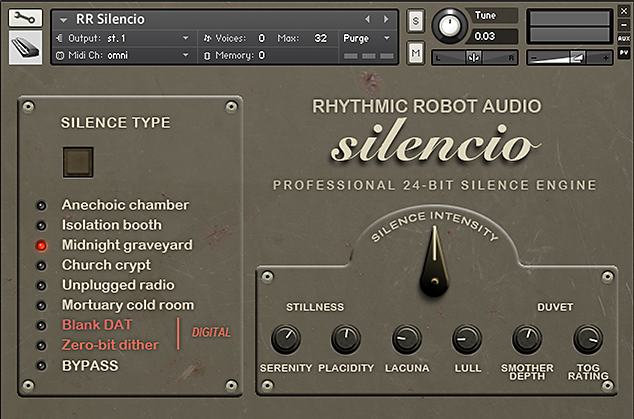Close the instrument with X button
This screenshot has height=419, width=634.
coord(624,12)
